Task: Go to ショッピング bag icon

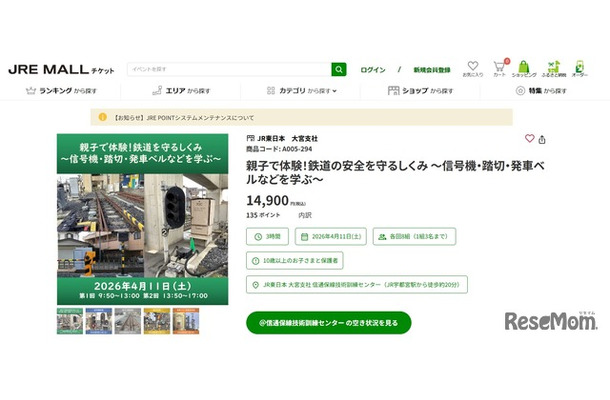Action: point(524,66)
